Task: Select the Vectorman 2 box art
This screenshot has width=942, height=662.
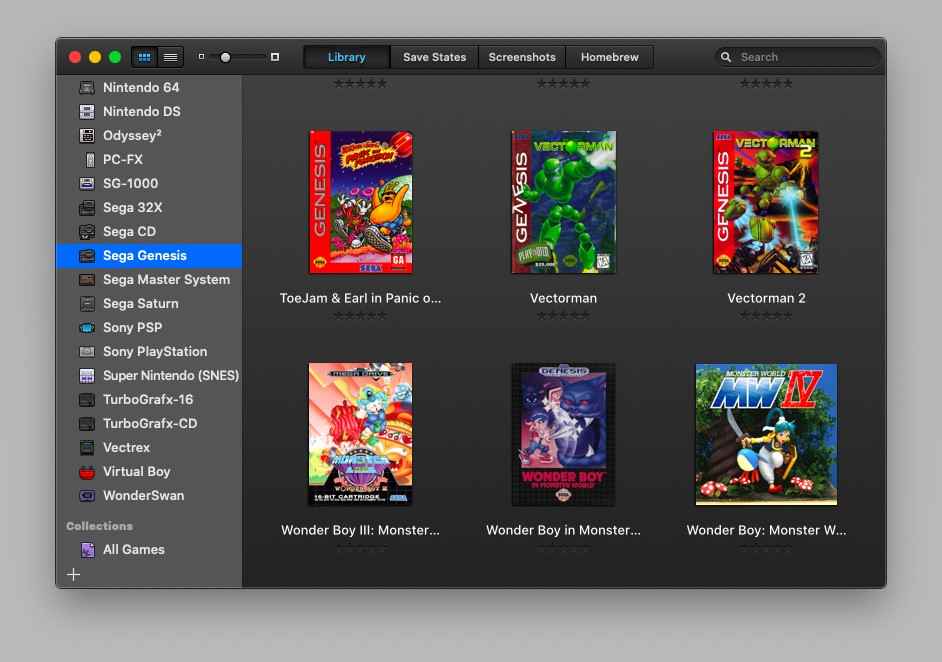Action: pos(766,202)
